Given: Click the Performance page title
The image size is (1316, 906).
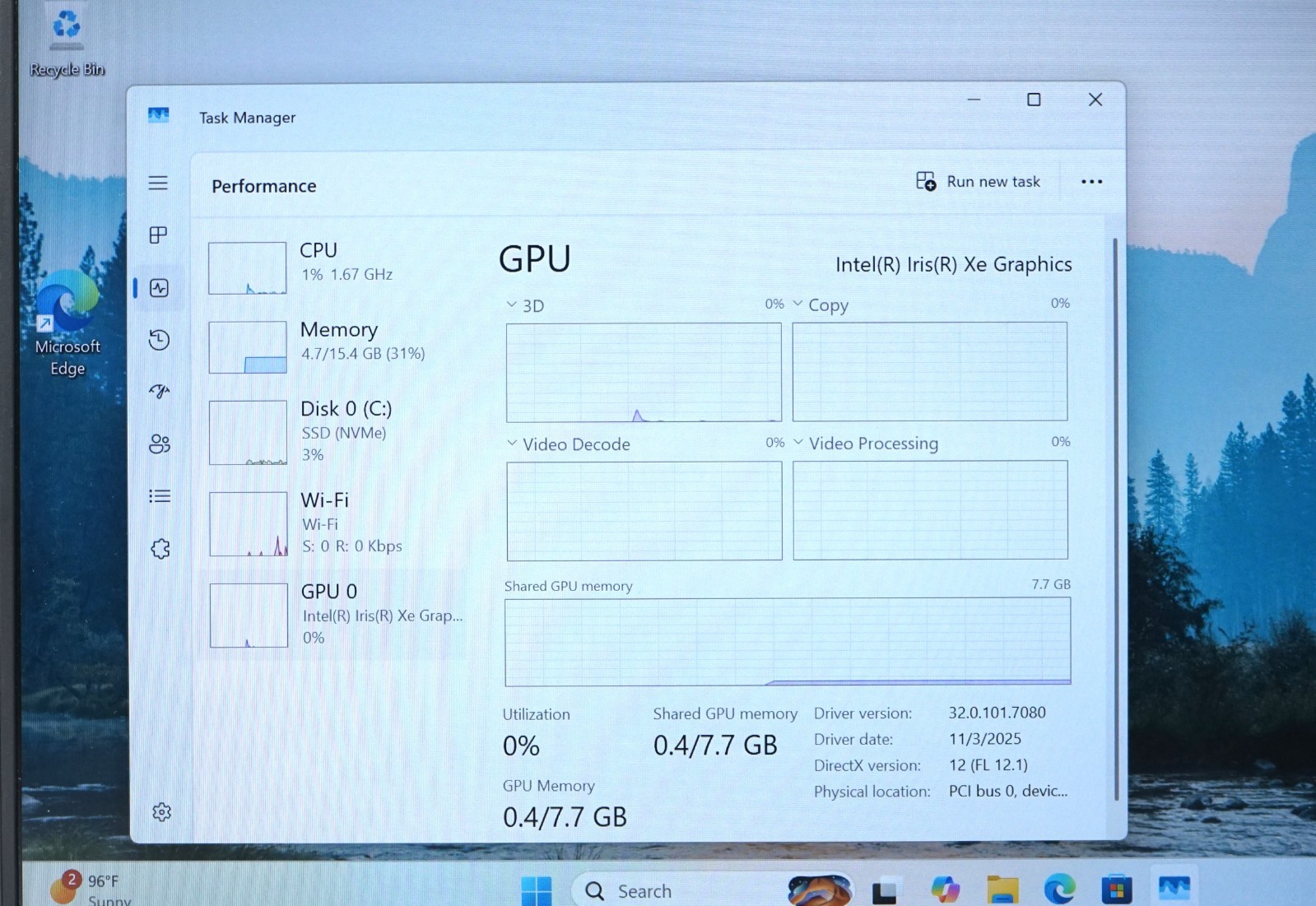Looking at the screenshot, I should point(264,186).
